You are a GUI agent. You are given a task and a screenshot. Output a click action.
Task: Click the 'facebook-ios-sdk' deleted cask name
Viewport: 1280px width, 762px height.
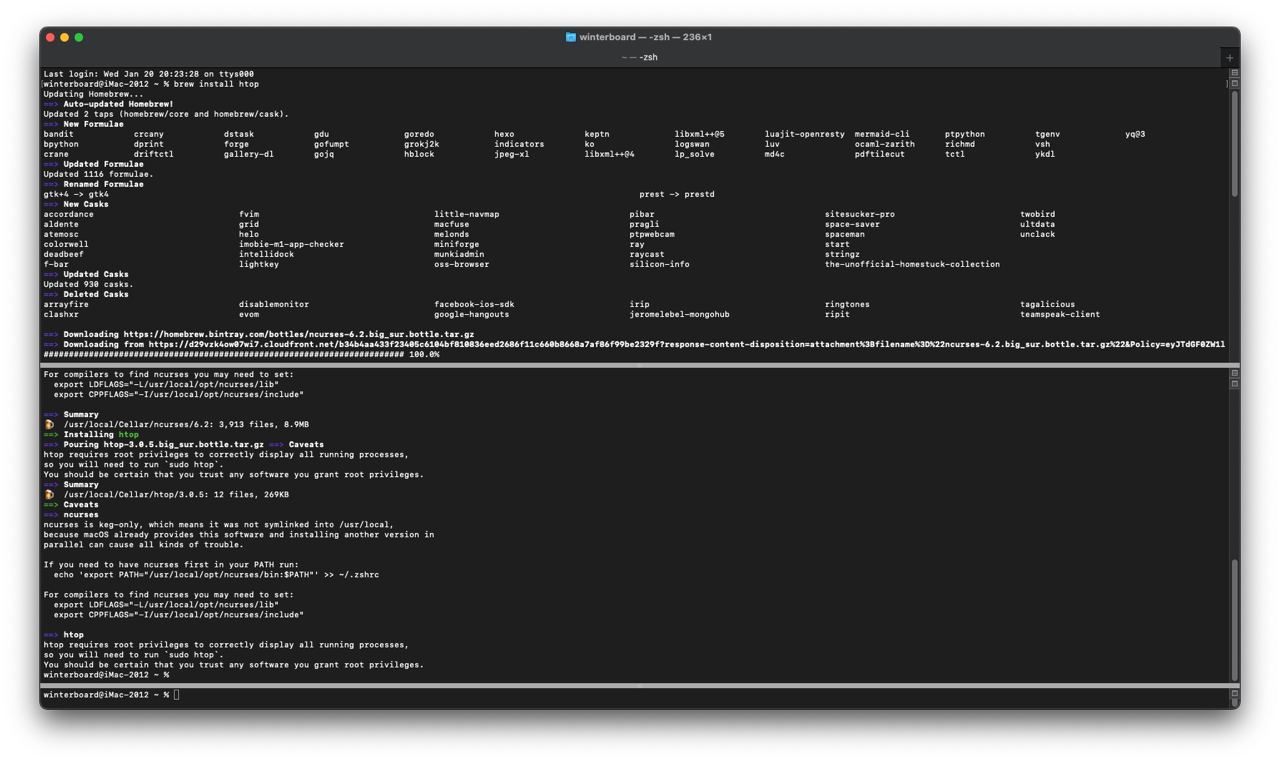click(474, 304)
